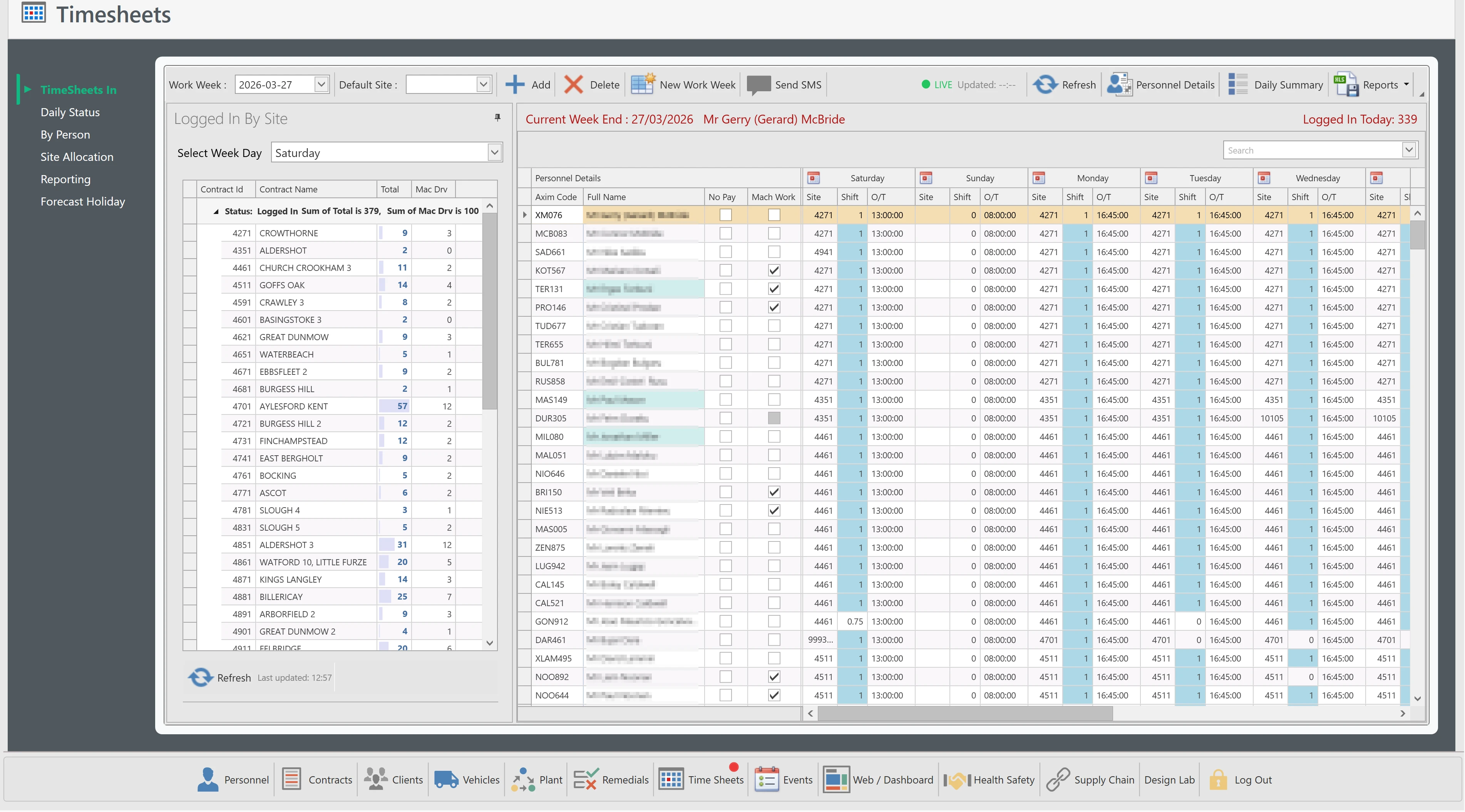Viewport: 1465px width, 812px height.
Task: Open Reporting sidebar item
Action: pos(65,179)
